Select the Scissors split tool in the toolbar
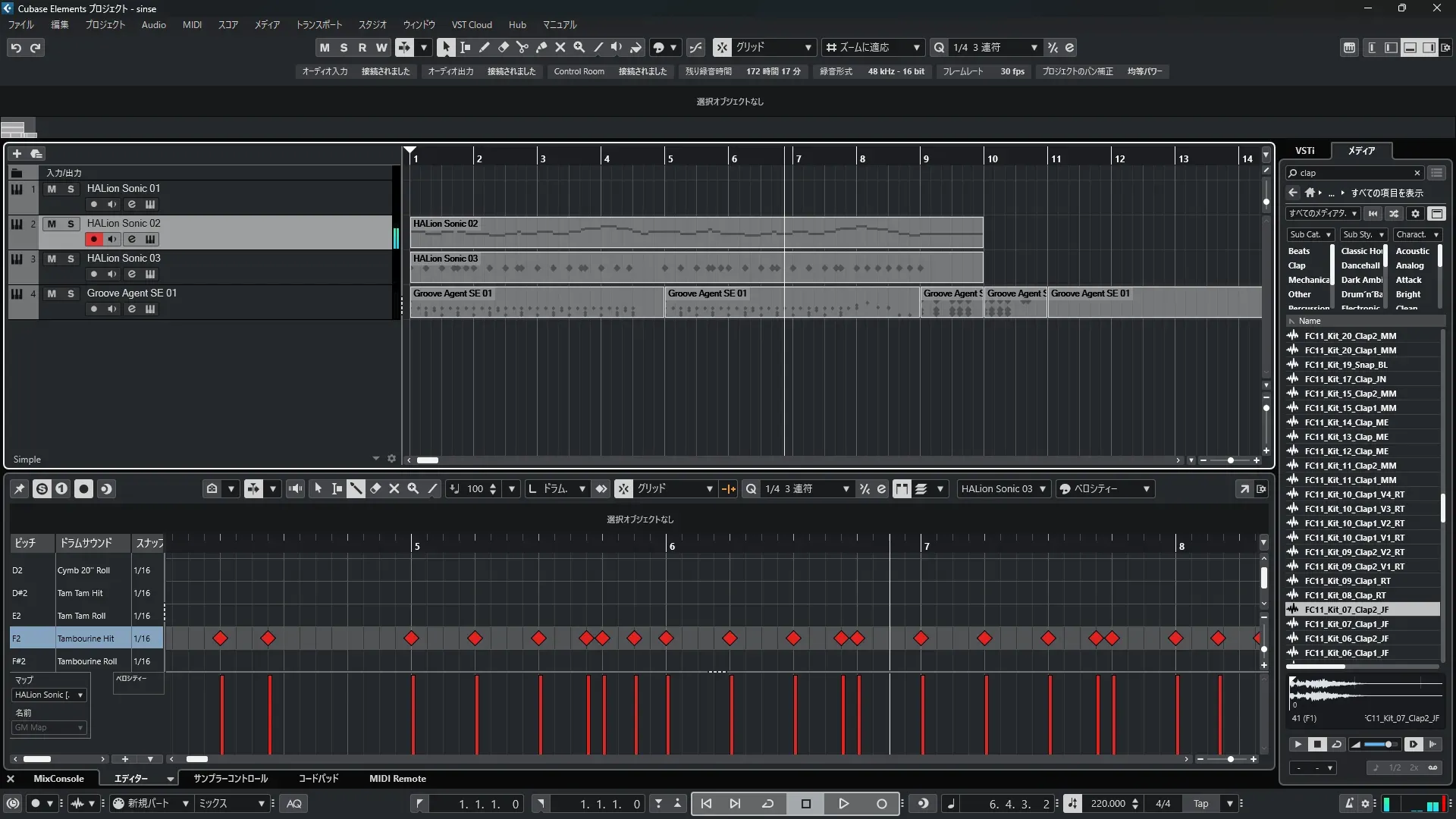 (x=522, y=47)
